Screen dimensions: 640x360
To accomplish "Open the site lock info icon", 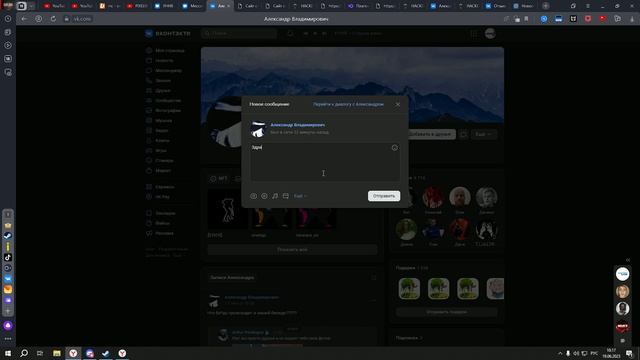I will click(x=67, y=19).
